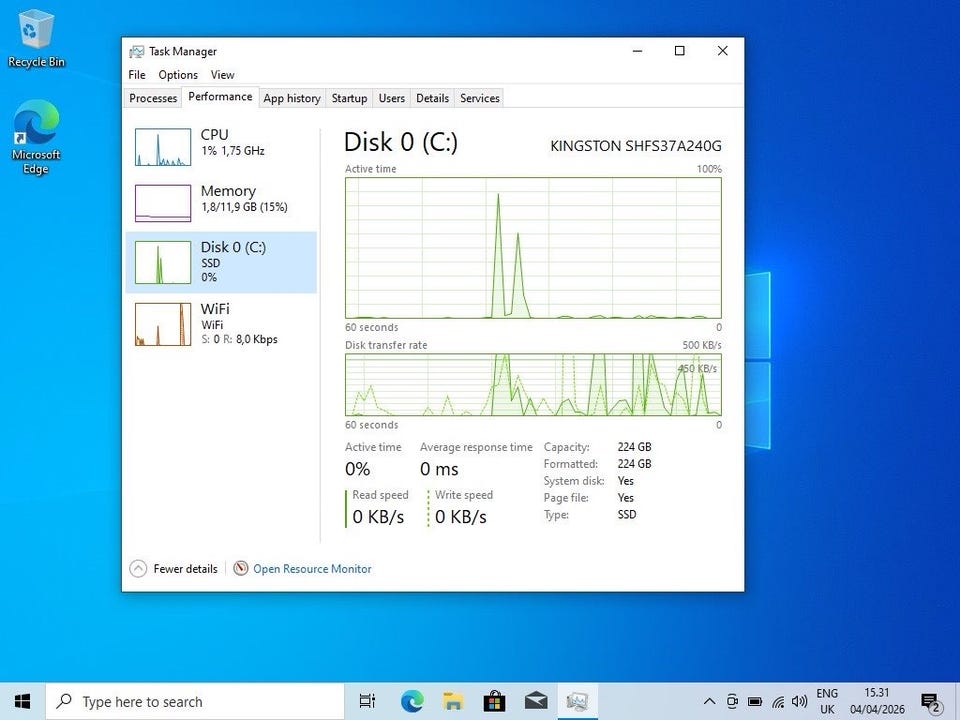Screen dimensions: 960x720
Task: Minimize the Task Manager window
Action: click(637, 51)
